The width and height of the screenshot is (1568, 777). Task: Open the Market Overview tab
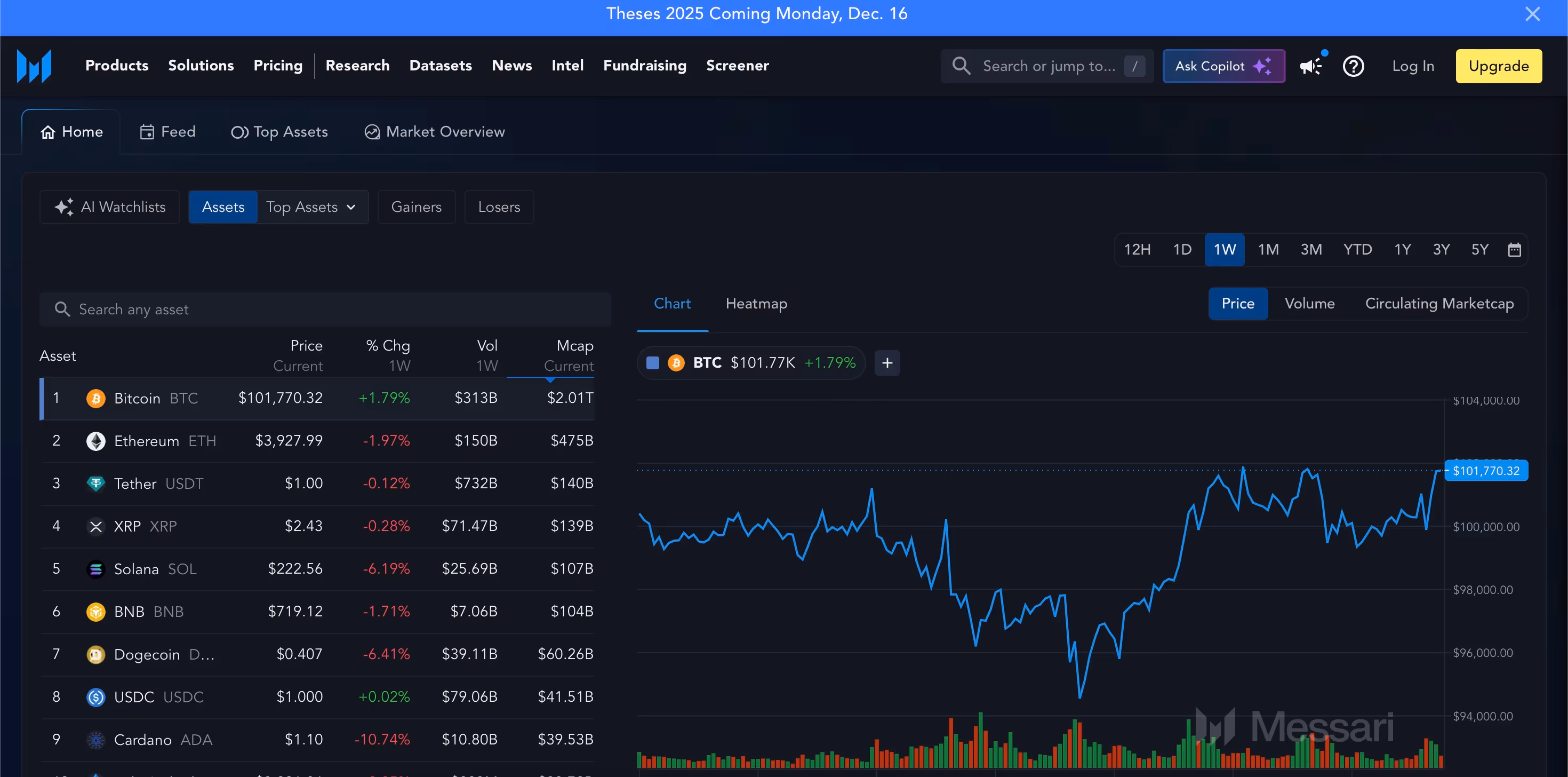(x=435, y=132)
